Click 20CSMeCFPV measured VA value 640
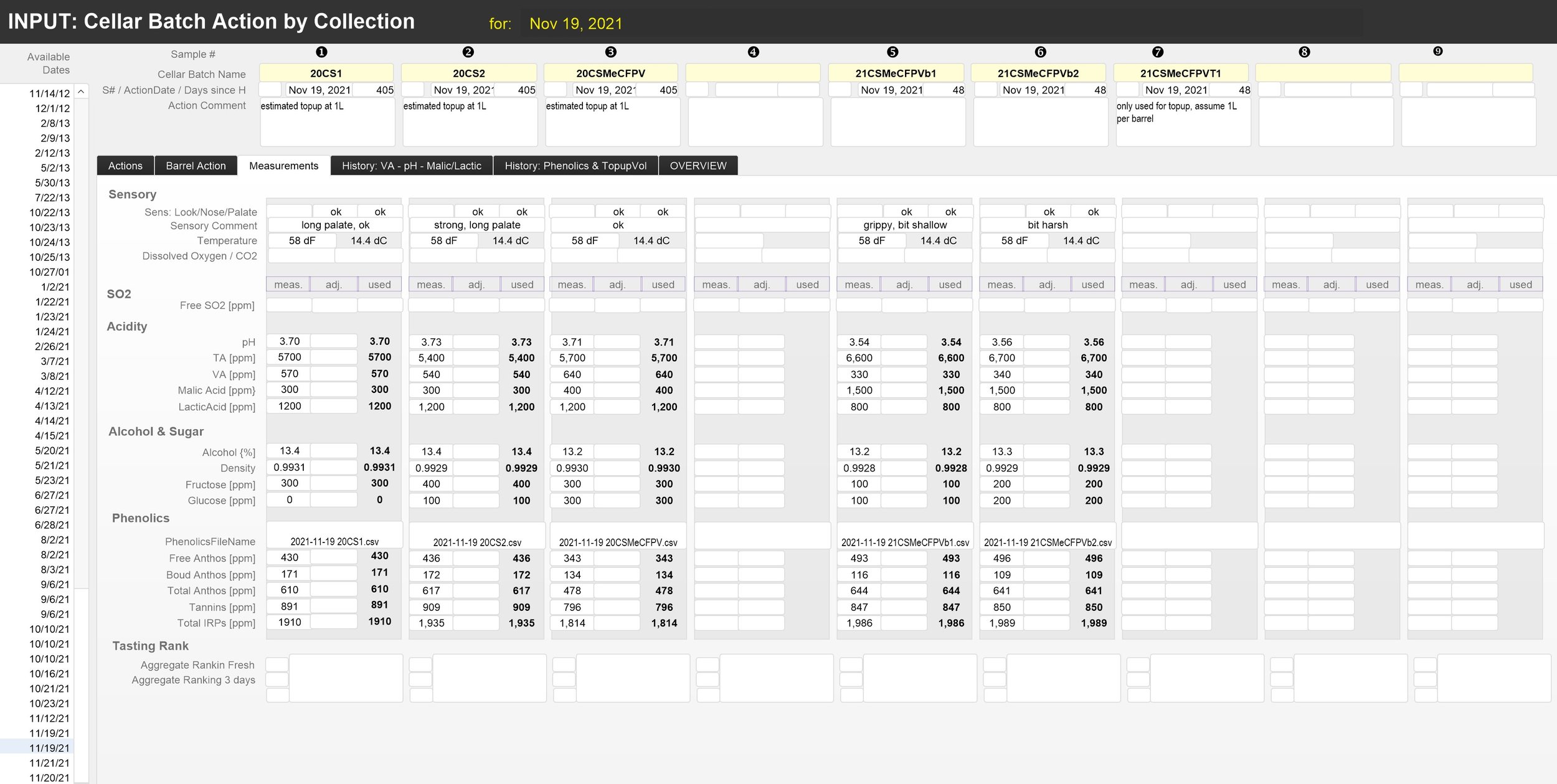The image size is (1557, 784). tap(572, 374)
